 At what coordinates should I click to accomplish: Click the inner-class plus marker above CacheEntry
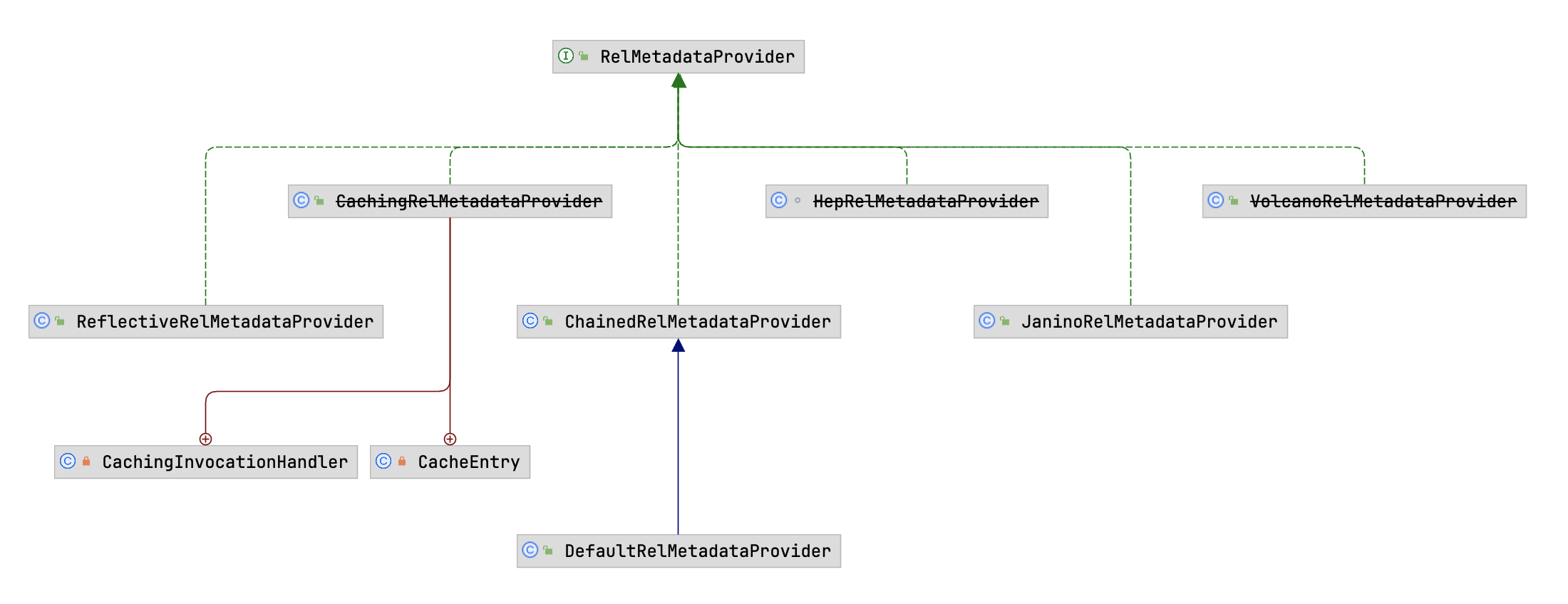[x=450, y=439]
